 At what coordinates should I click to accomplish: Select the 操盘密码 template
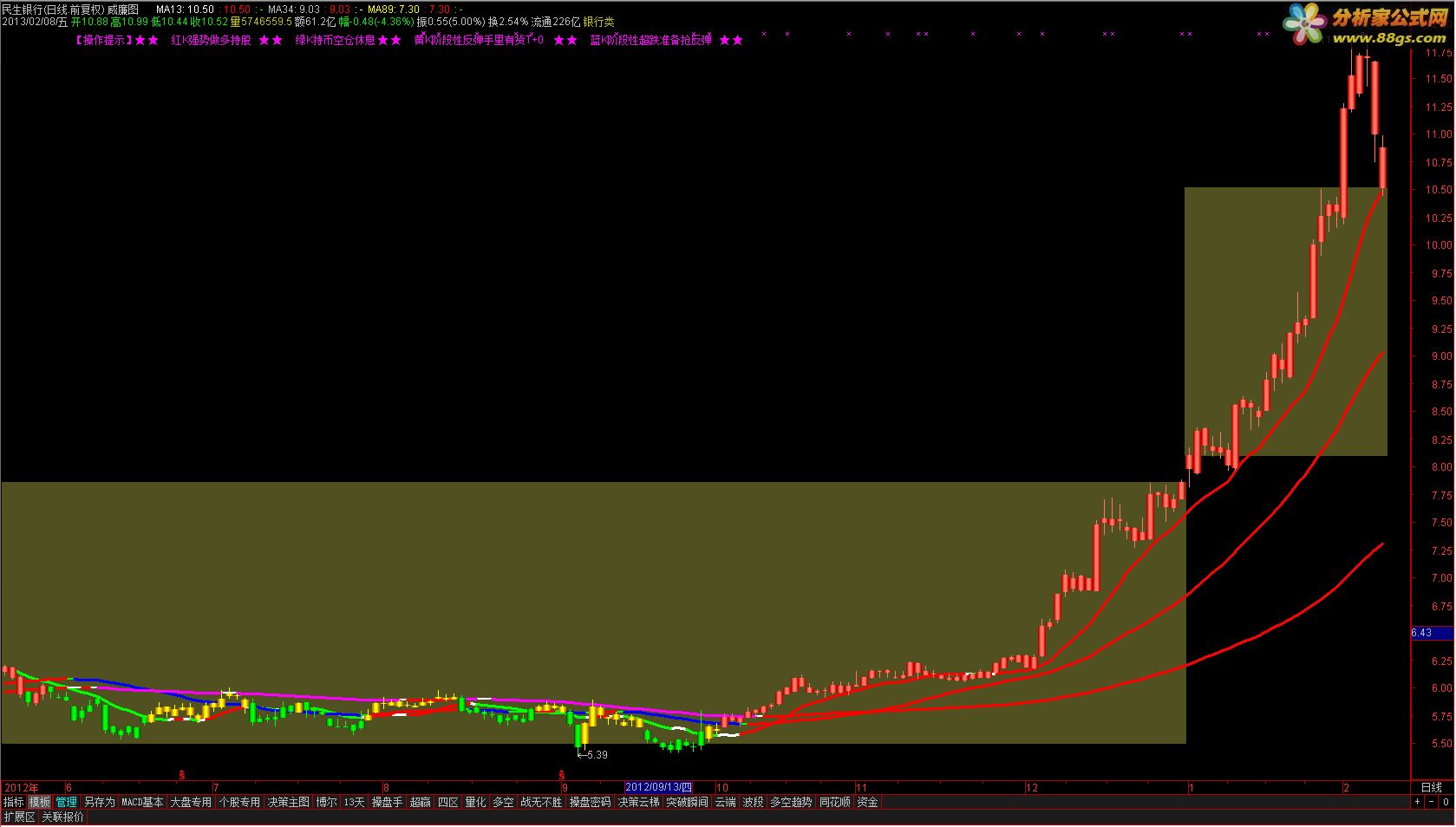pyautogui.click(x=590, y=802)
